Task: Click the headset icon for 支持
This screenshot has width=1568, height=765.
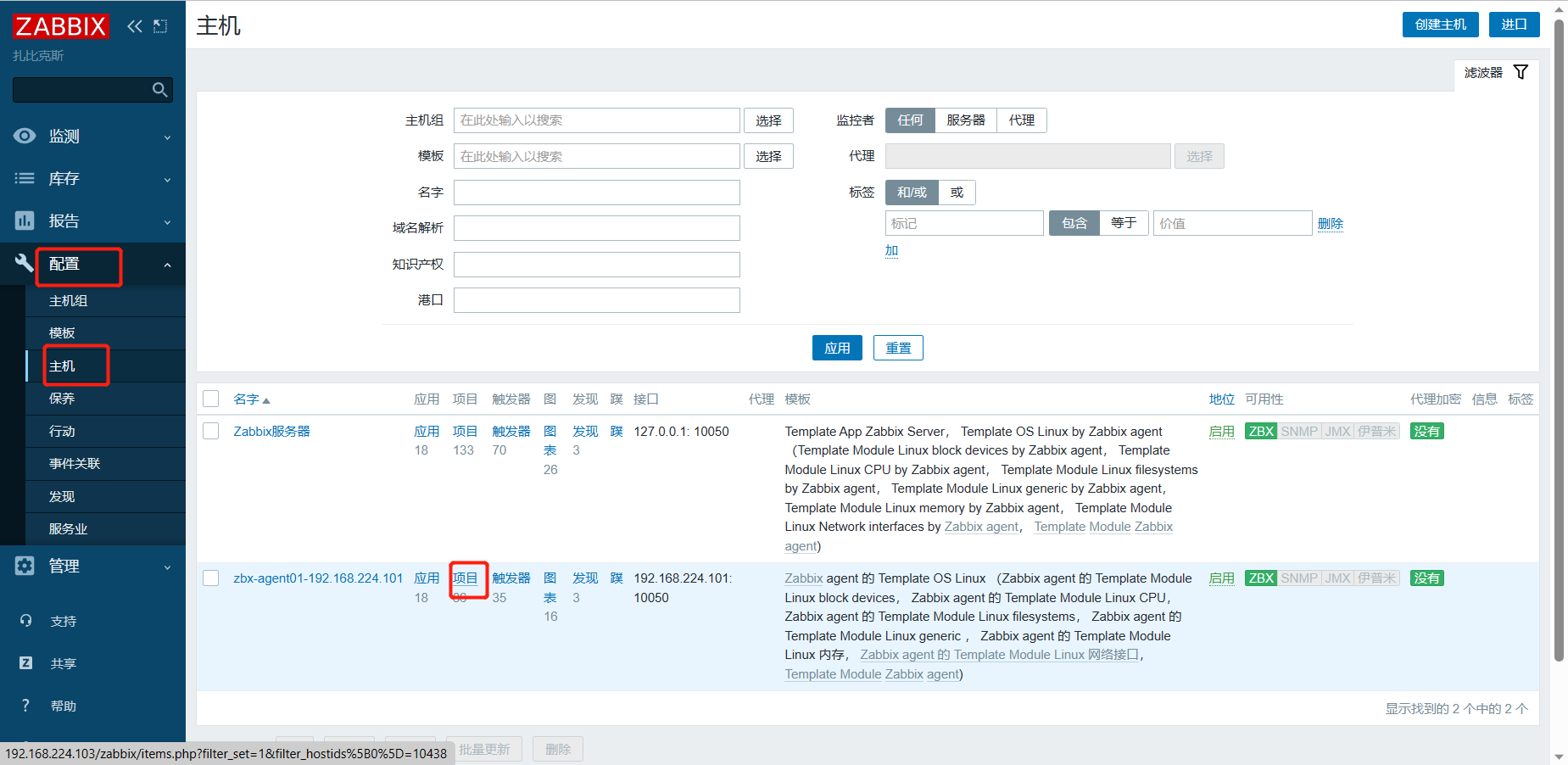Action: 25,621
